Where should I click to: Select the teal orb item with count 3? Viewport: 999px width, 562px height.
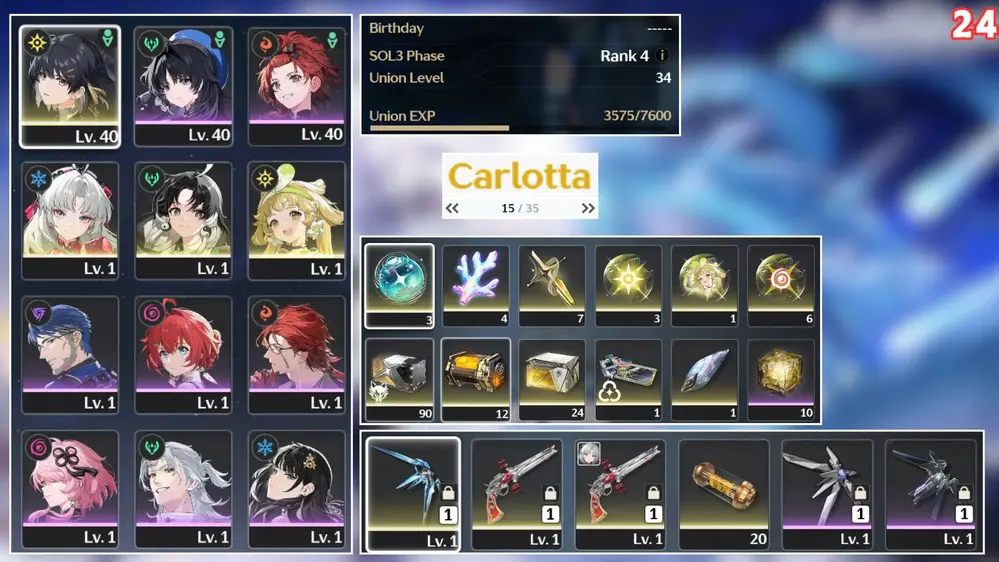(399, 286)
